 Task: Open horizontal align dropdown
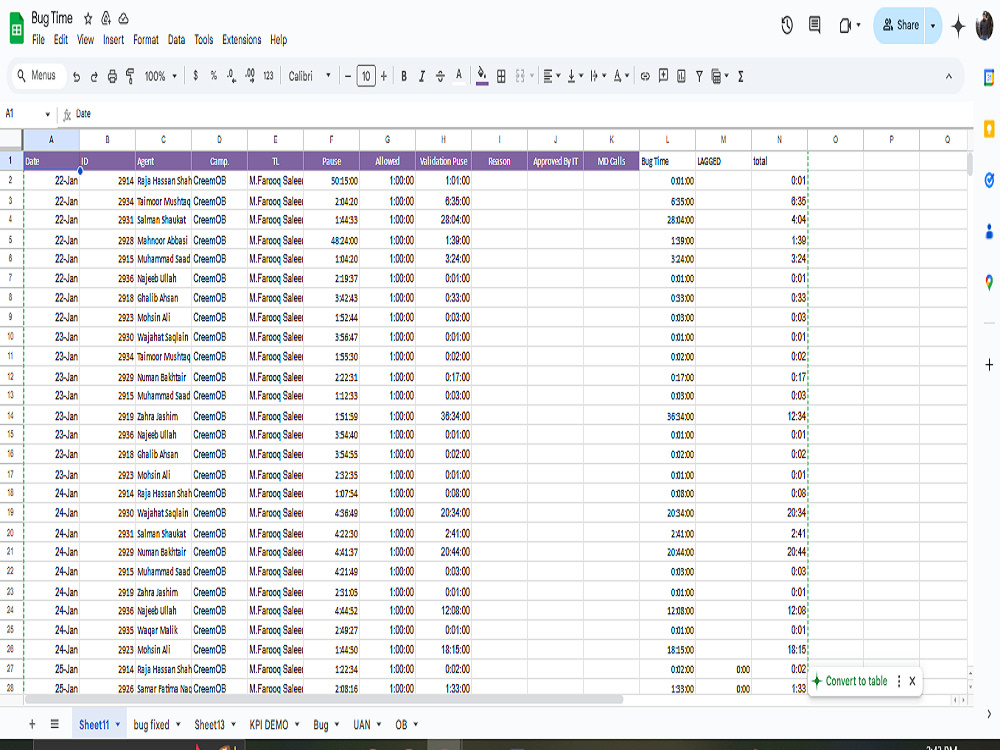[x=551, y=77]
